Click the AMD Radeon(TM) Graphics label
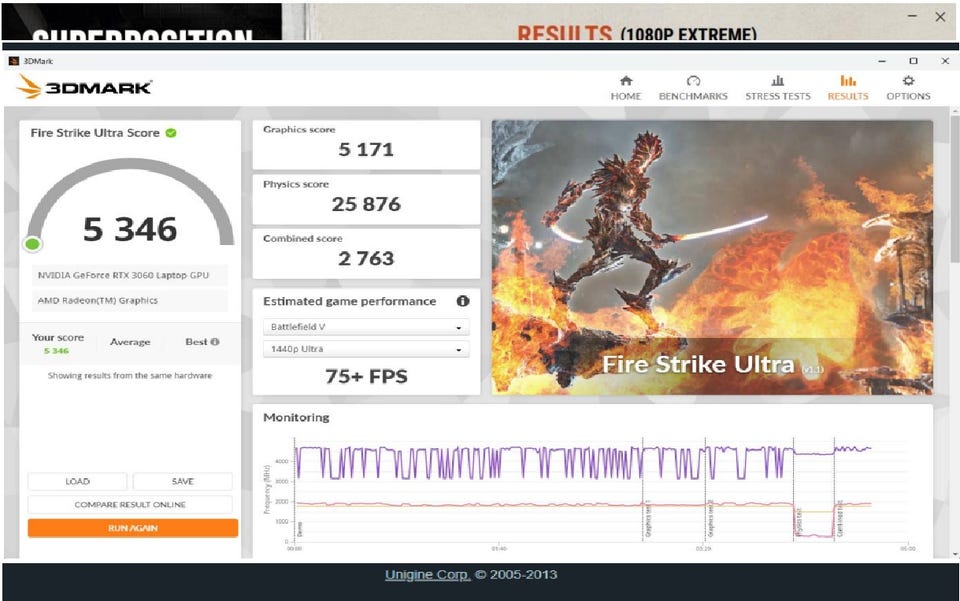Image resolution: width=960 pixels, height=601 pixels. (x=97, y=300)
